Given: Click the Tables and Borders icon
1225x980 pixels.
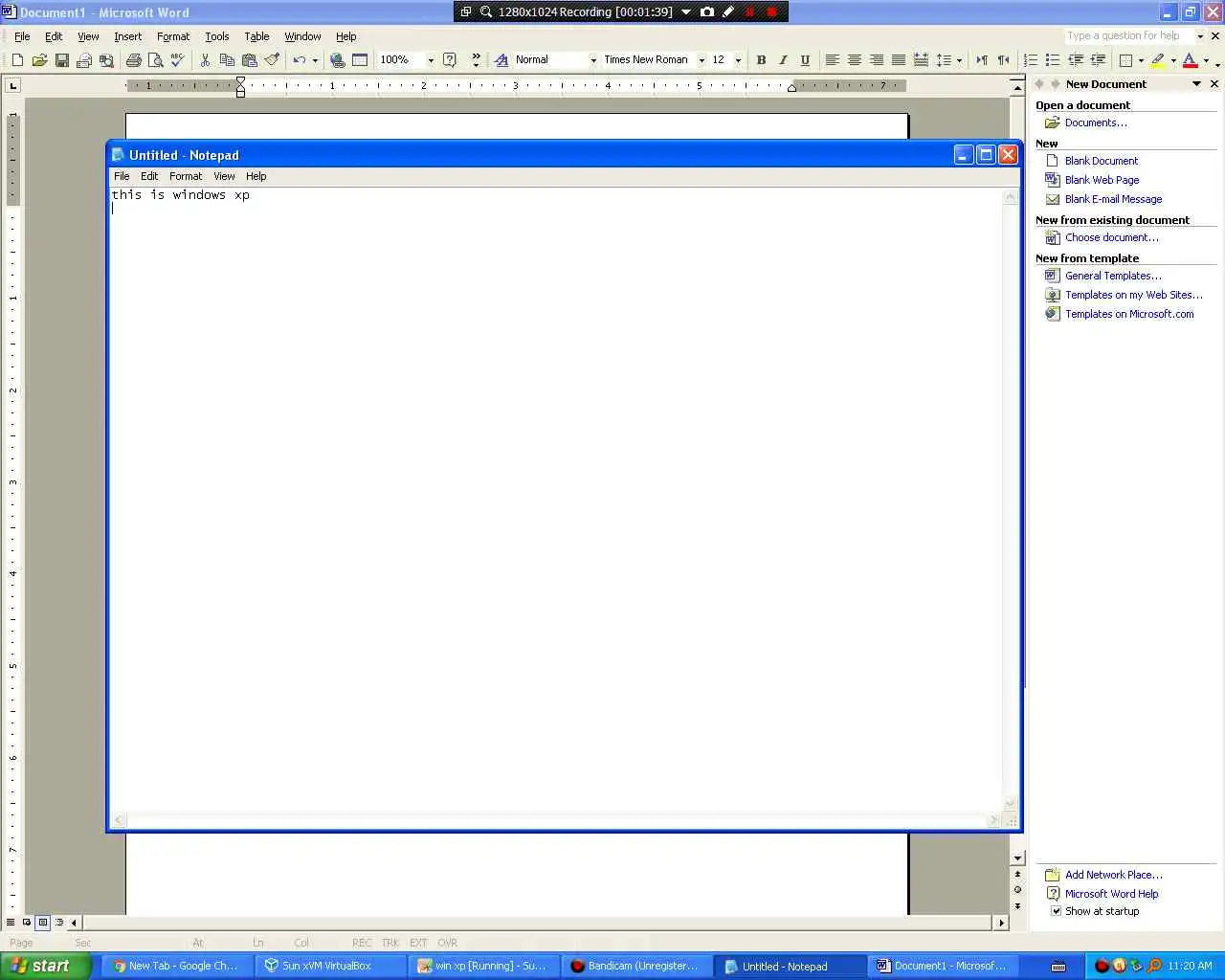Looking at the screenshot, I should pyautogui.click(x=360, y=59).
